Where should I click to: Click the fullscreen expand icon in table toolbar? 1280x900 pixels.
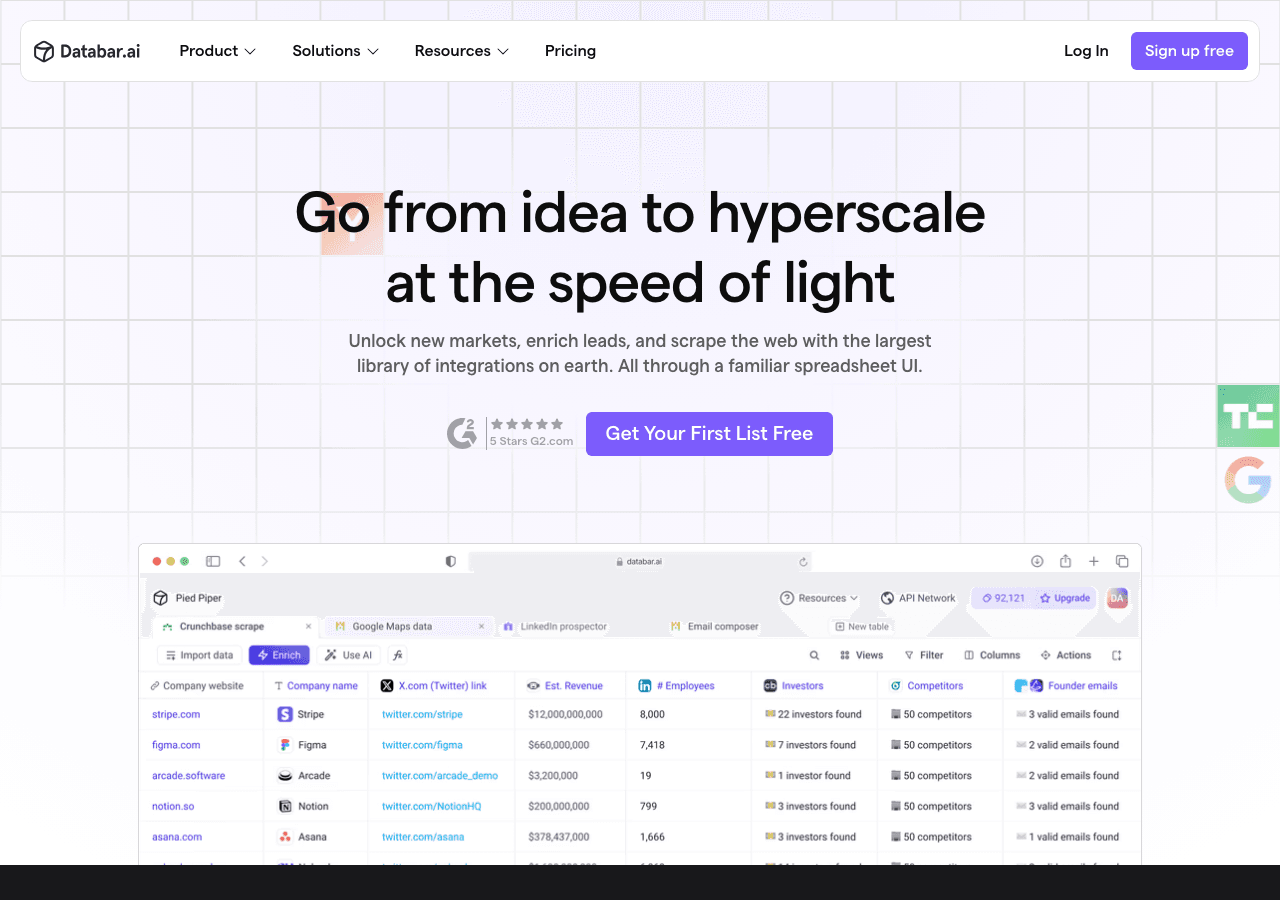1117,656
